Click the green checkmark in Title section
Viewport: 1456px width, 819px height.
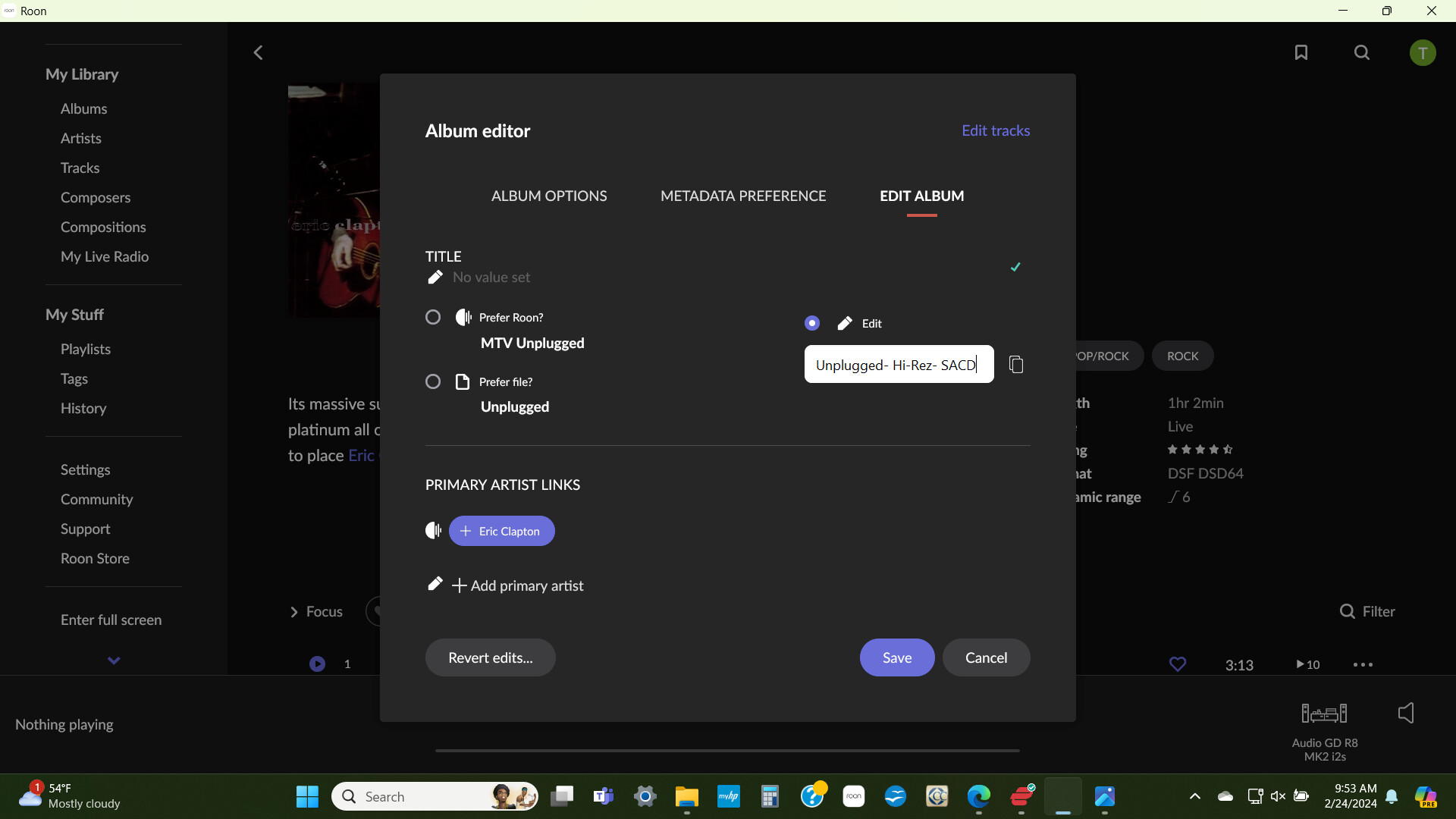click(1015, 267)
